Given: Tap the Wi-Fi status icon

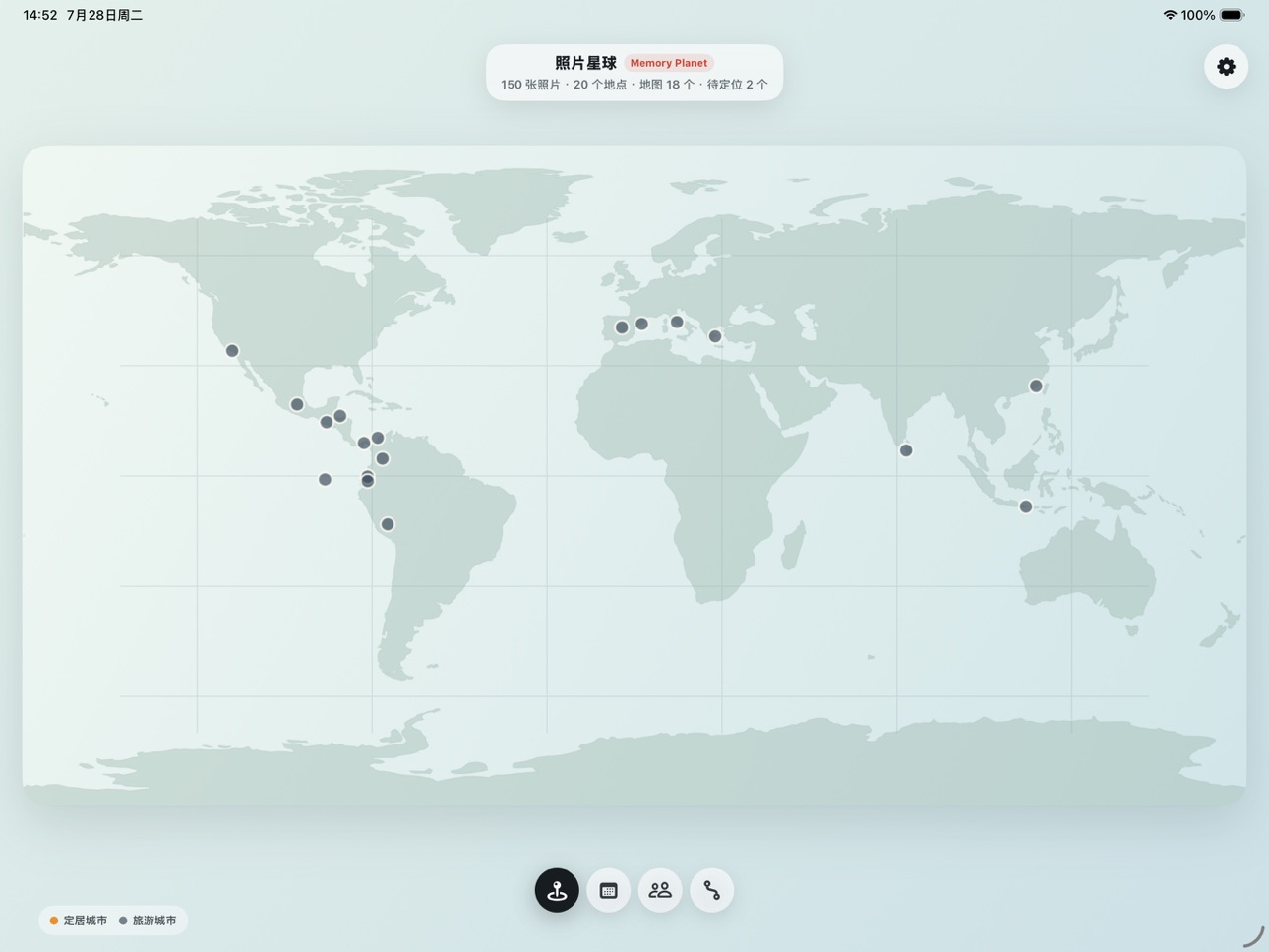Looking at the screenshot, I should coord(1170,15).
